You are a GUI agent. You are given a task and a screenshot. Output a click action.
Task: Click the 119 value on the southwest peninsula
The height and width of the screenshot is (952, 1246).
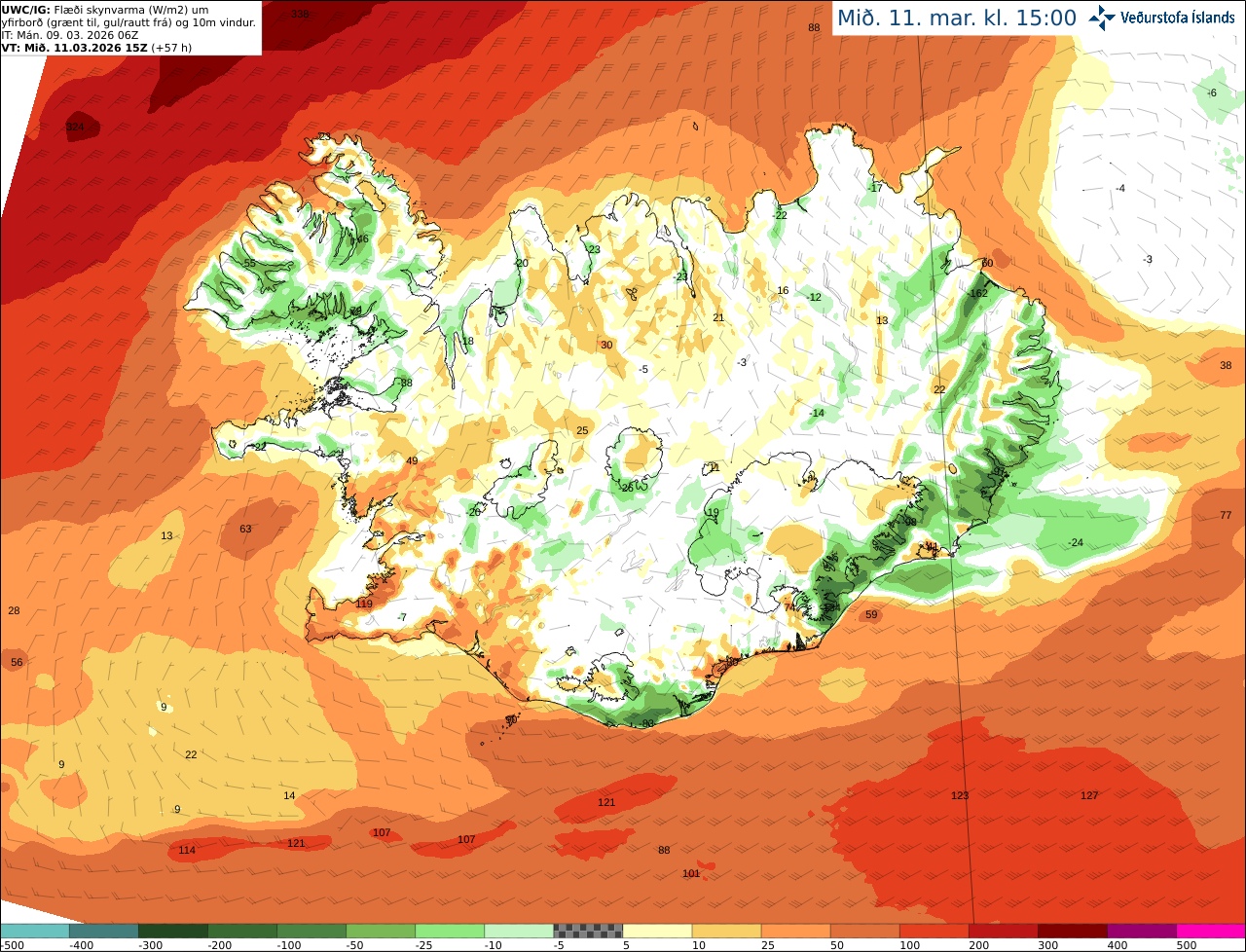pyautogui.click(x=364, y=604)
